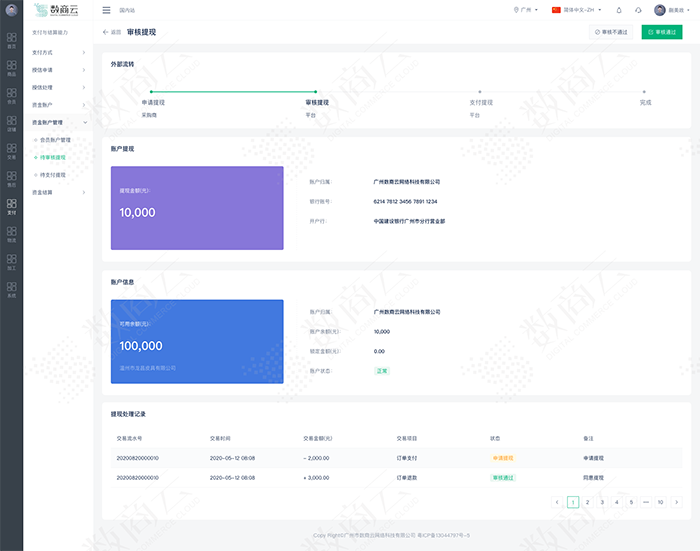Click the China flag language icon
Viewport: 700px width, 551px height.
tap(556, 10)
